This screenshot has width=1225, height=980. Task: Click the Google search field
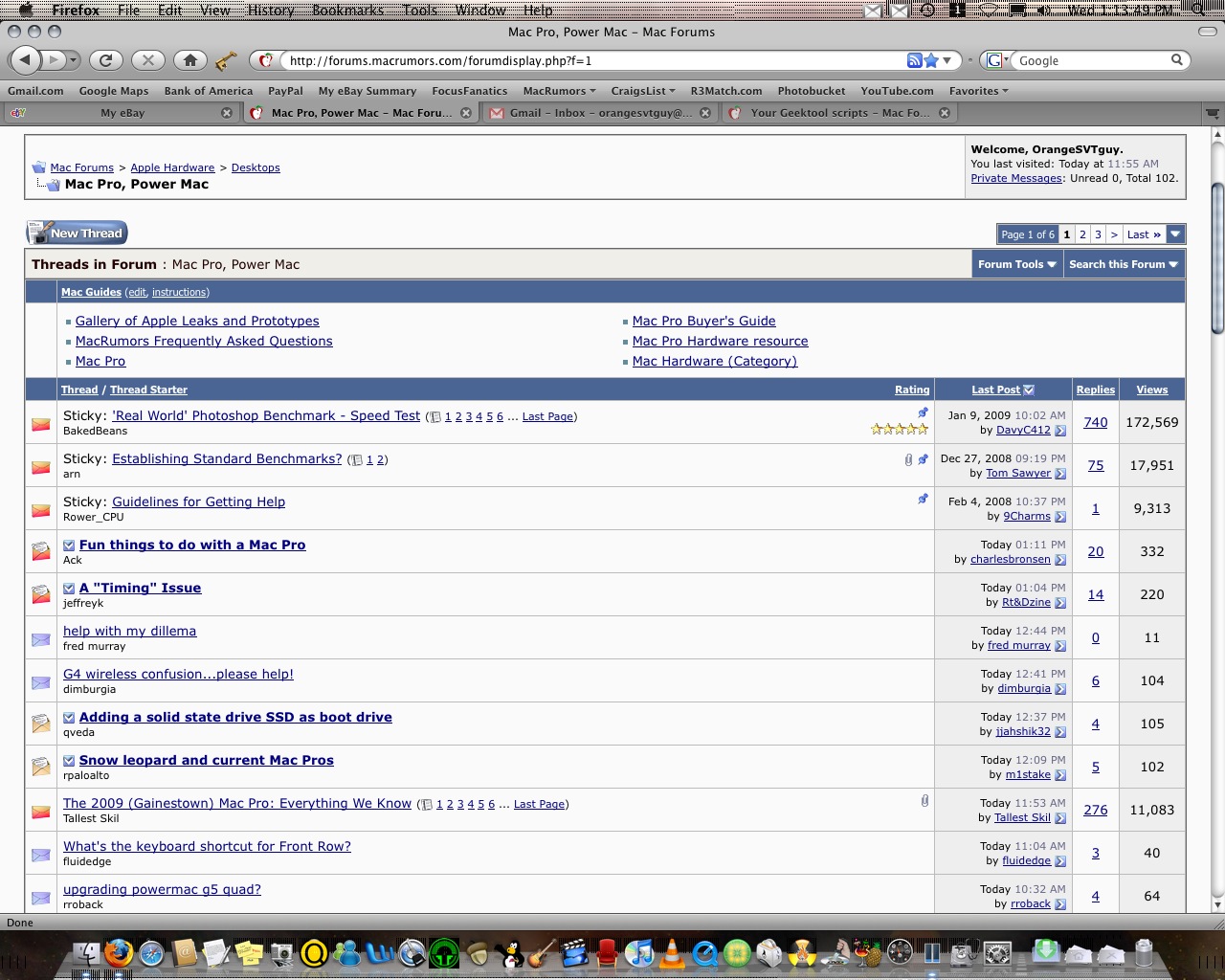1091,60
